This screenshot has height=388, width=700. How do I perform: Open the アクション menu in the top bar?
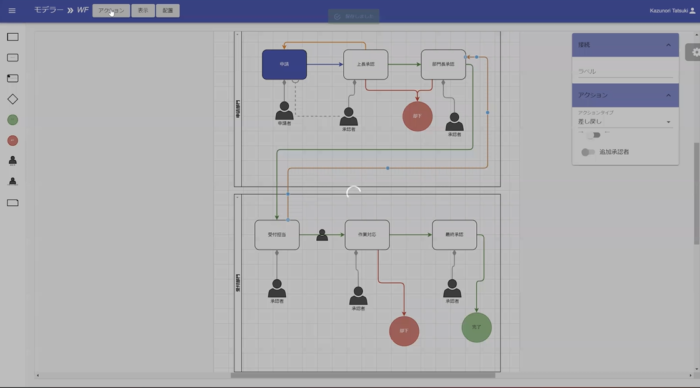click(111, 11)
